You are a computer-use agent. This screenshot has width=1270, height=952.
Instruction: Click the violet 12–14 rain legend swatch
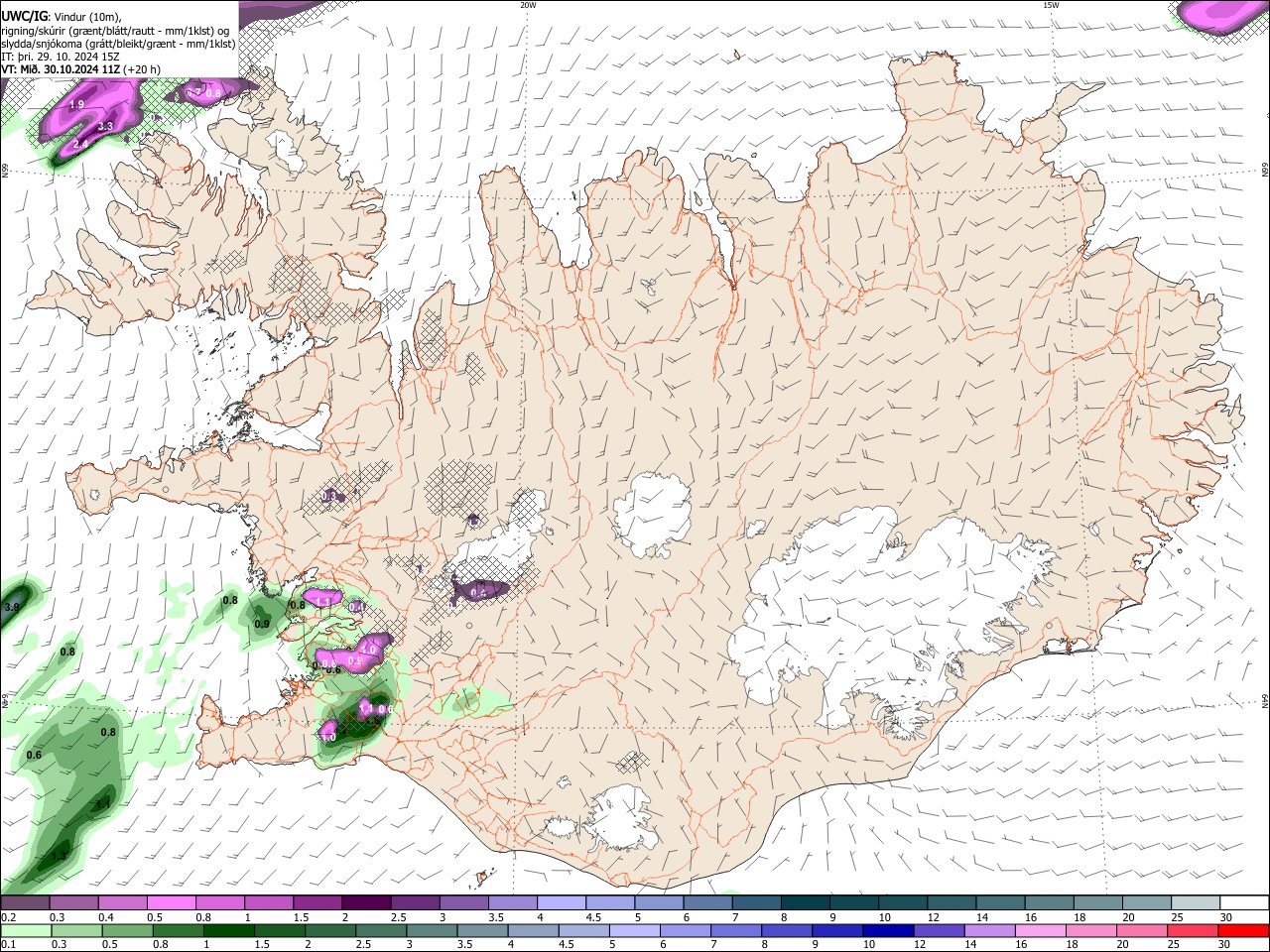tap(938, 930)
